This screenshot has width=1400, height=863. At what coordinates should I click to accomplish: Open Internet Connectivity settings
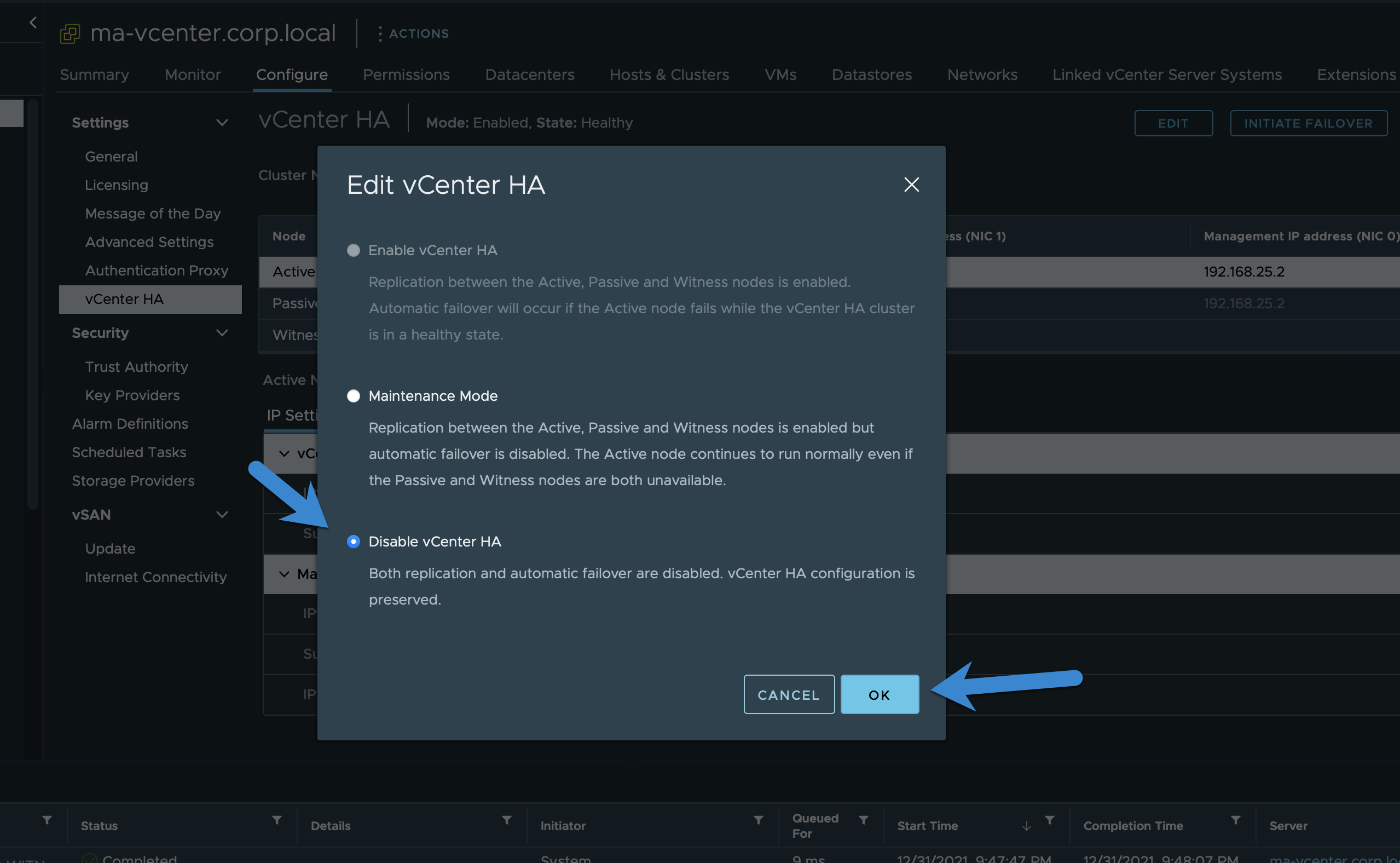pyautogui.click(x=155, y=578)
